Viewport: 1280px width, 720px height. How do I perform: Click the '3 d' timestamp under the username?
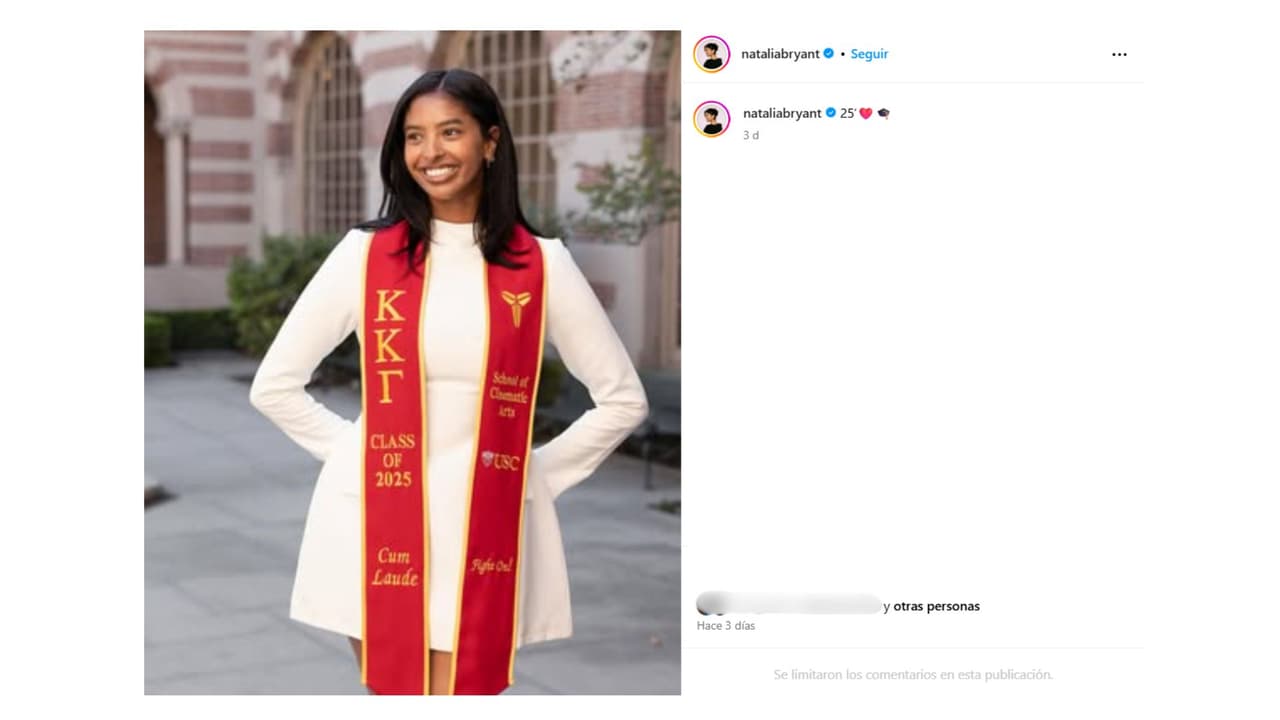[x=750, y=135]
